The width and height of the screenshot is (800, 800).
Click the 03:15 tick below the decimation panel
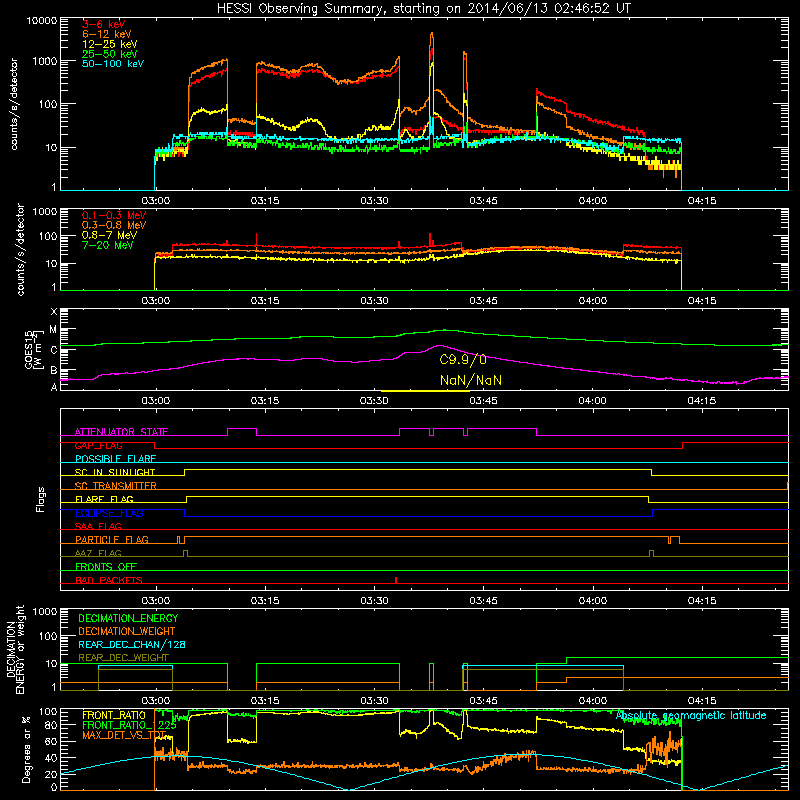tap(265, 701)
